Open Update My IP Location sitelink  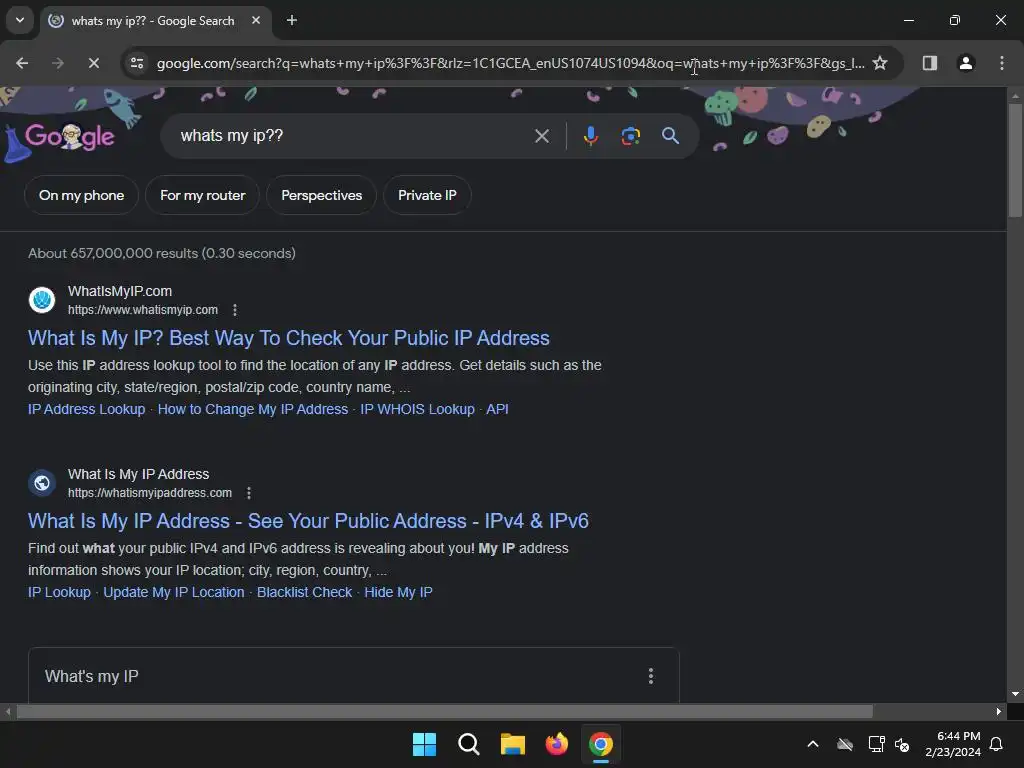pyautogui.click(x=174, y=592)
